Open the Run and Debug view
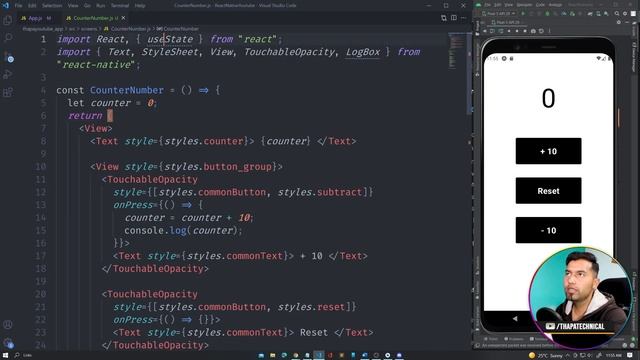 (8, 74)
